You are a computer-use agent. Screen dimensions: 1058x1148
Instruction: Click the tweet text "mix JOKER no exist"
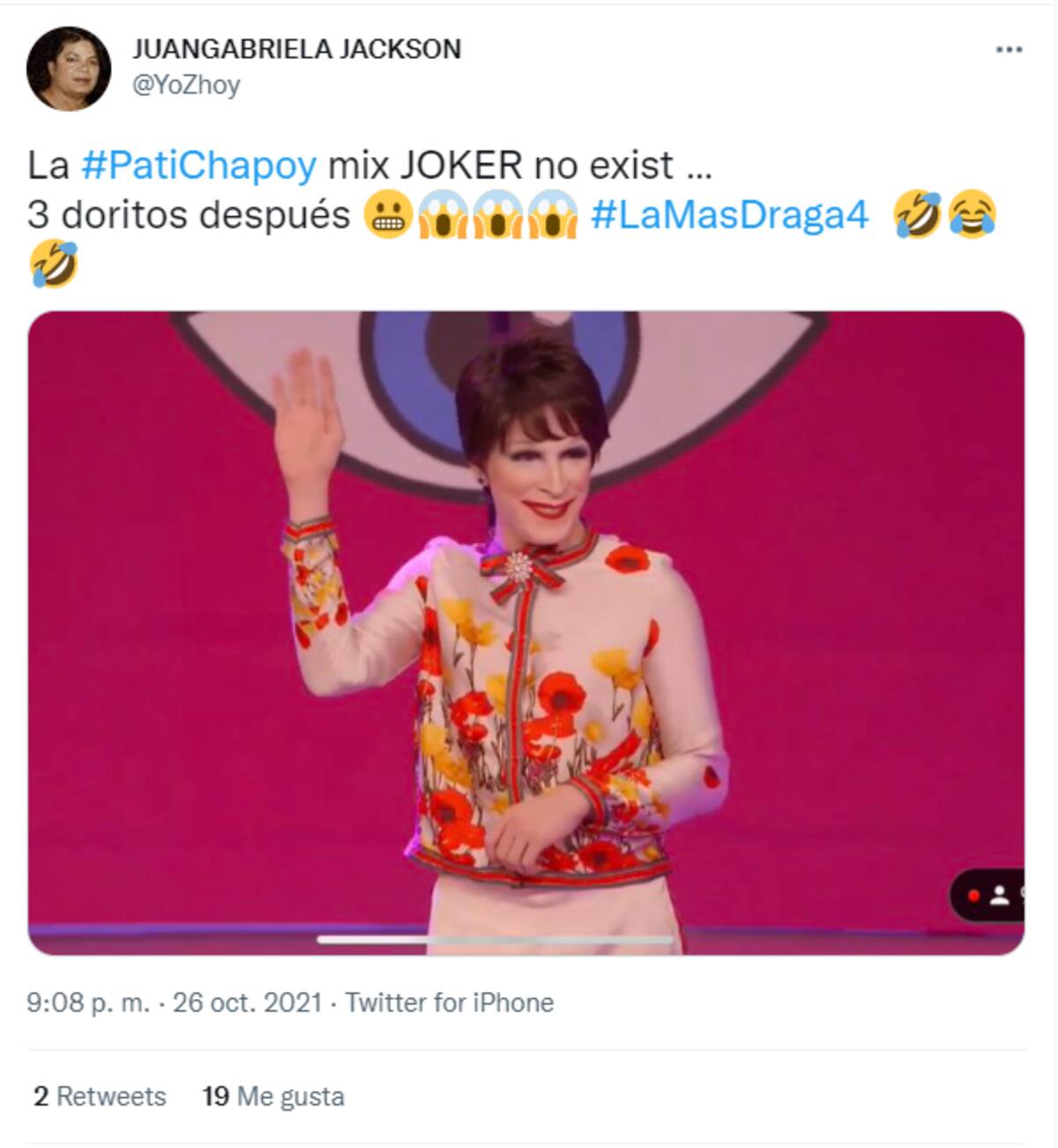coord(501,165)
